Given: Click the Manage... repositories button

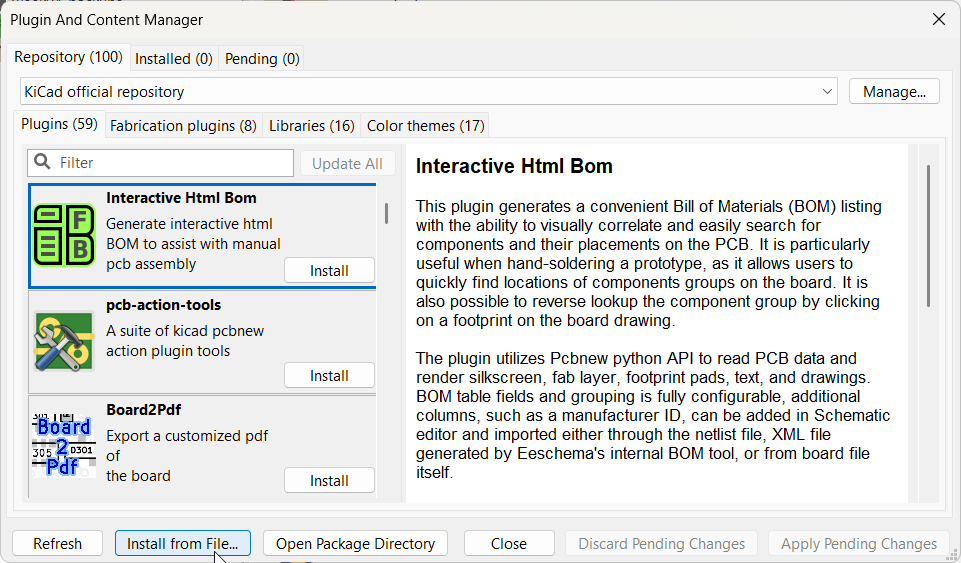Looking at the screenshot, I should point(894,92).
